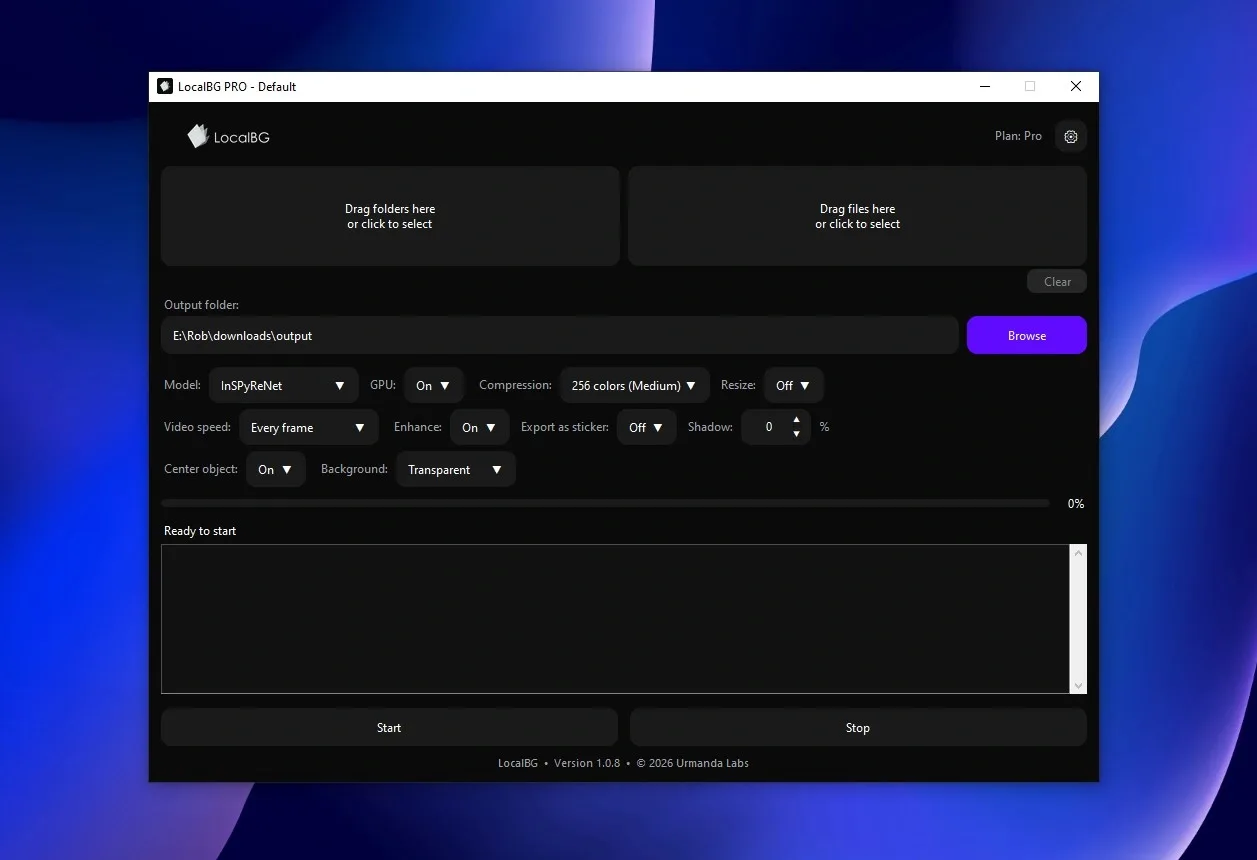Browse for an output folder
Screen dimensions: 1257x860
coord(1026,336)
